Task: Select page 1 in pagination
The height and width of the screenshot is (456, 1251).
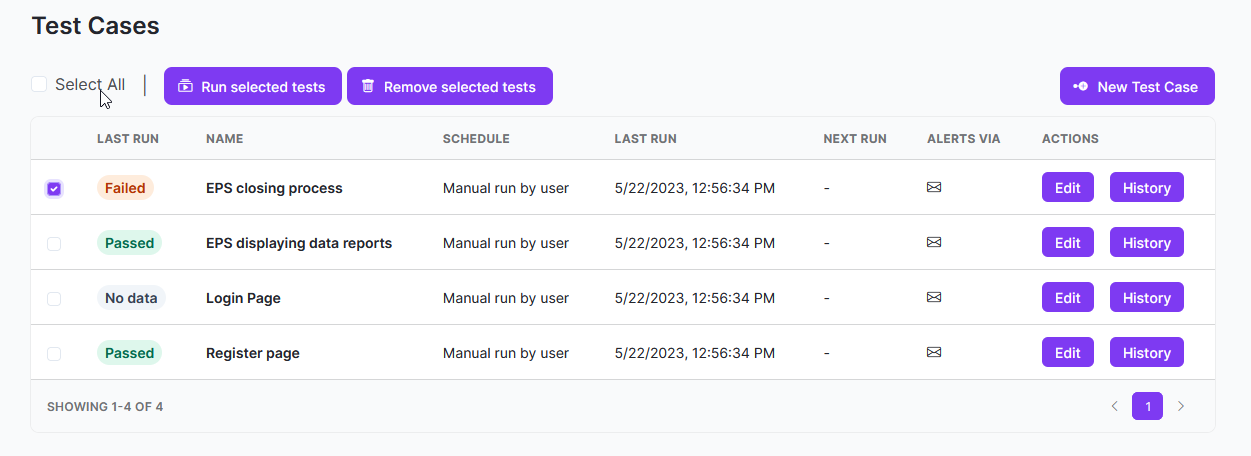Action: [1148, 406]
